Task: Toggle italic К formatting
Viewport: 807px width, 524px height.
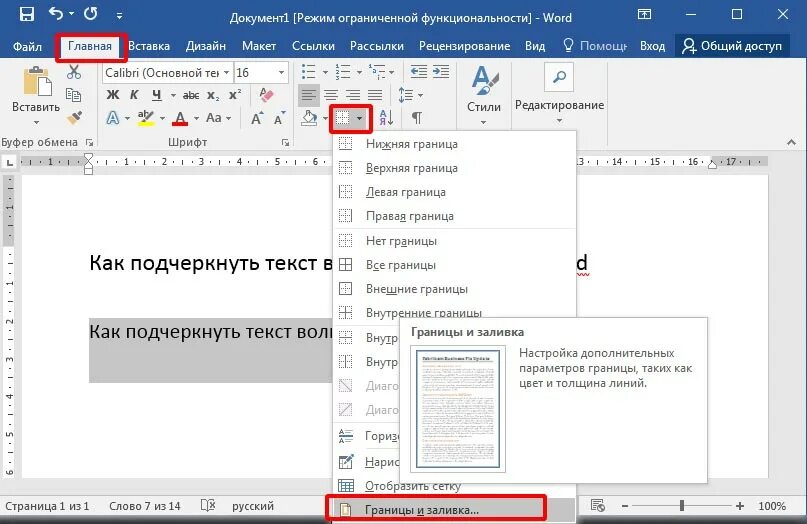Action: (x=134, y=95)
